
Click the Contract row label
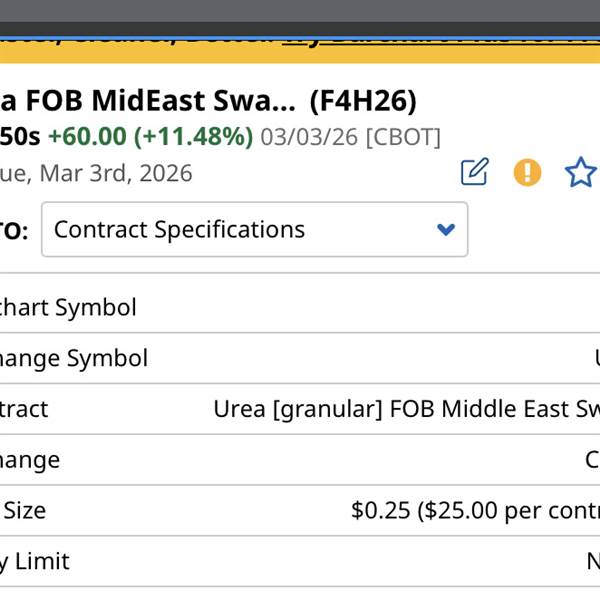pos(24,409)
